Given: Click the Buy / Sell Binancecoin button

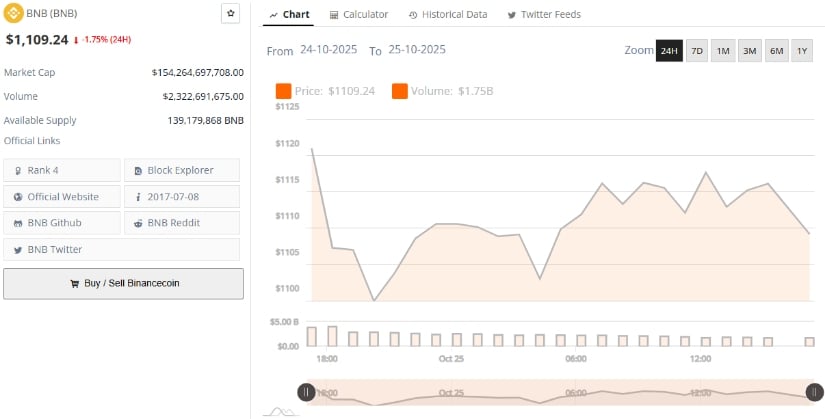Looking at the screenshot, I should [x=123, y=283].
